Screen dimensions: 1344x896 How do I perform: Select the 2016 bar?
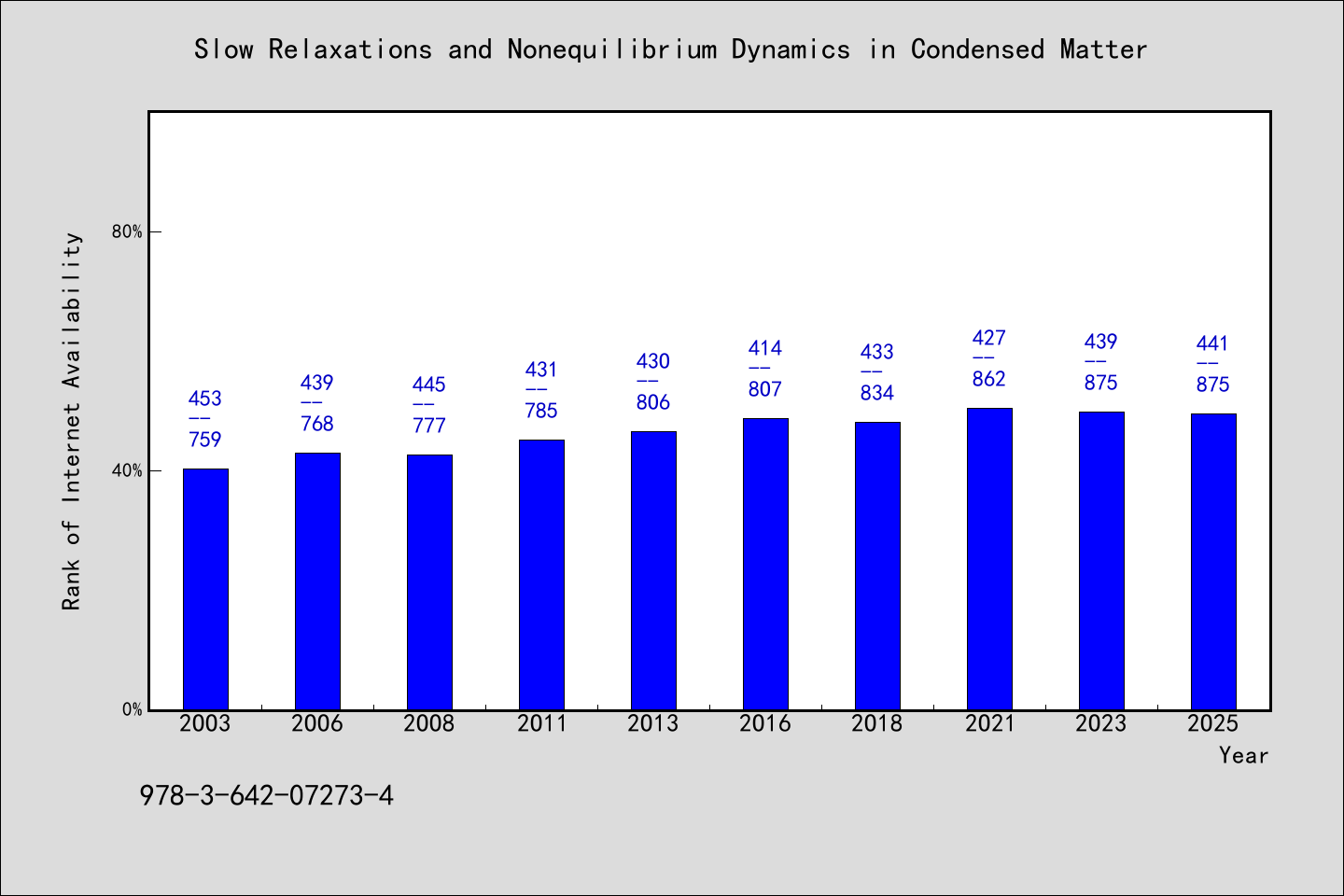765,564
